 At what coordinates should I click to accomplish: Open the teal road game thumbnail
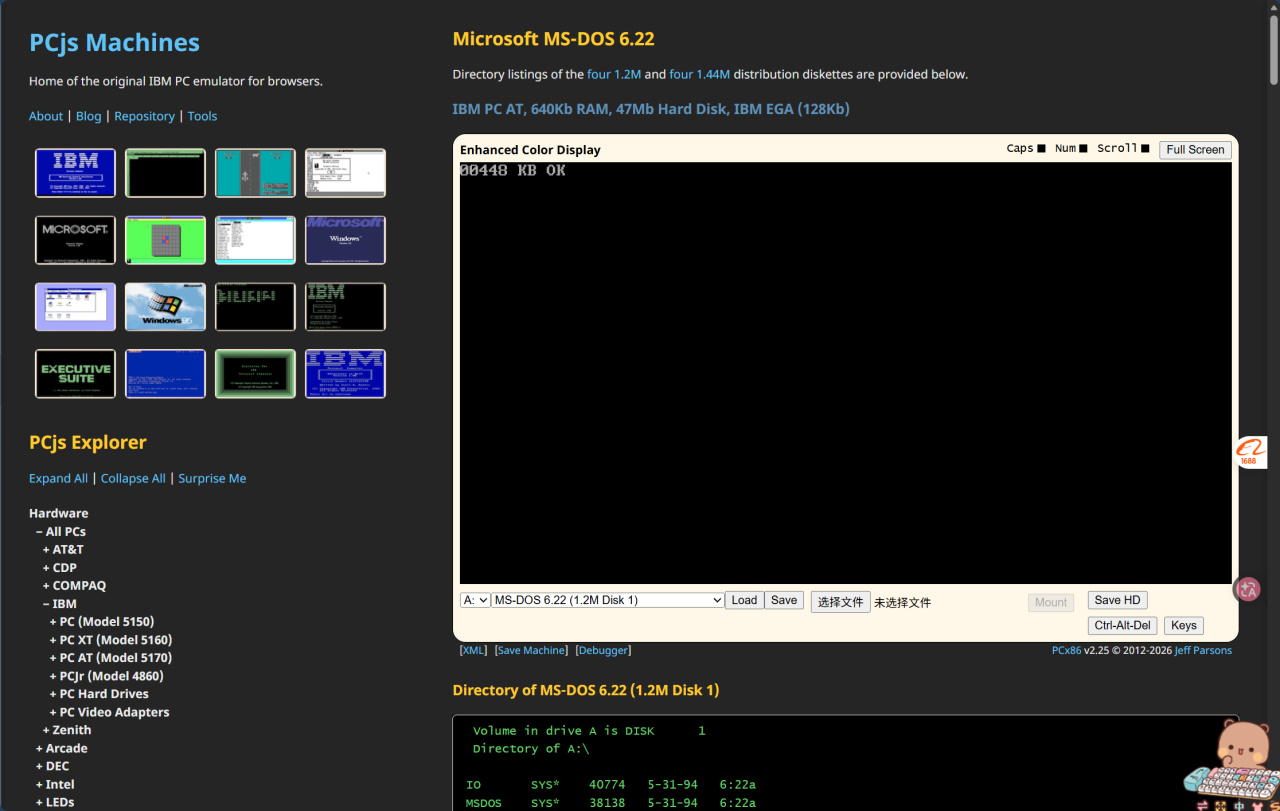pos(255,173)
